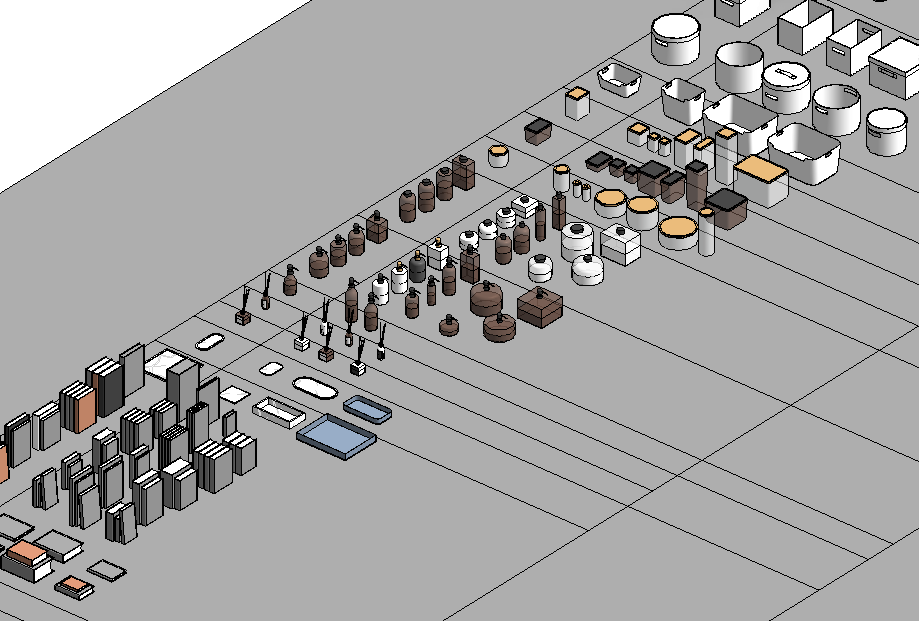Image resolution: width=919 pixels, height=621 pixels.
Task: Pick the white rectangular open tray
Action: (279, 412)
